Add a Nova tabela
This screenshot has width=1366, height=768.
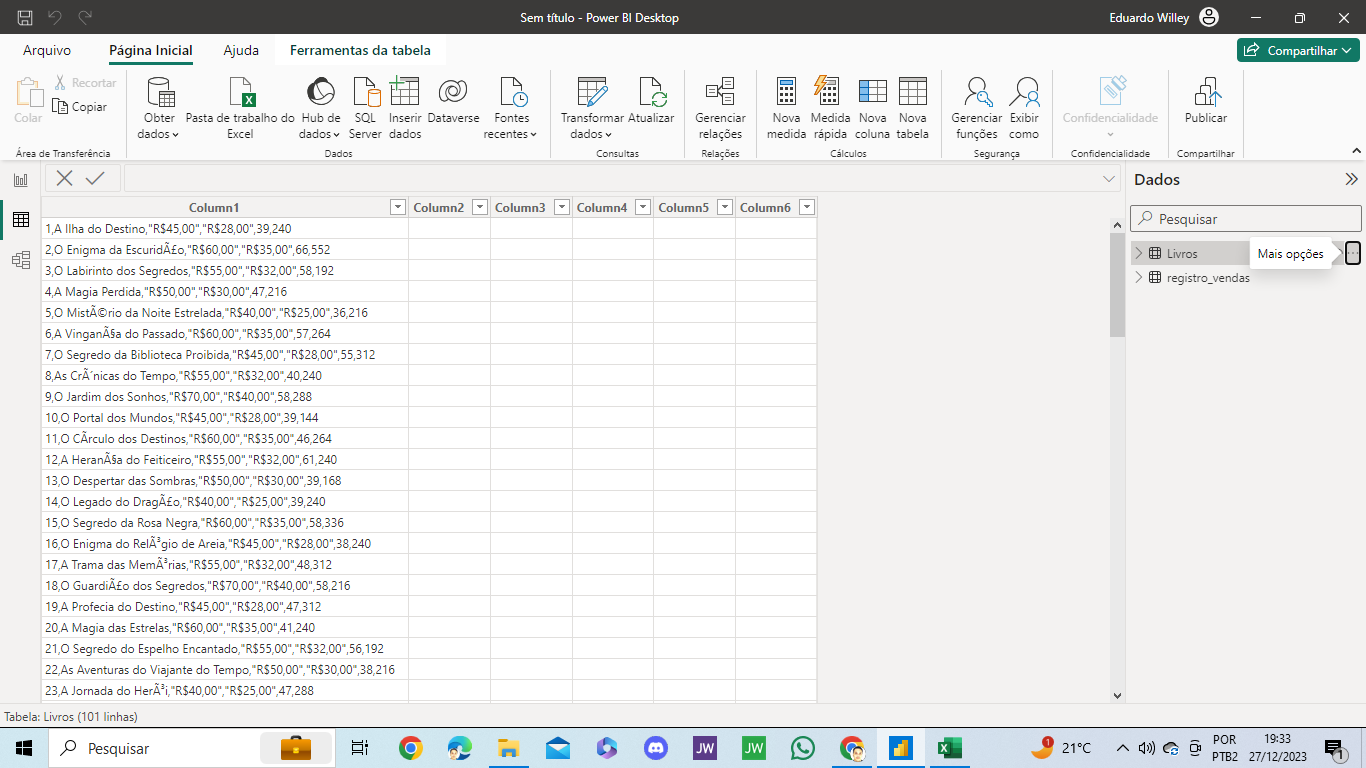(912, 108)
